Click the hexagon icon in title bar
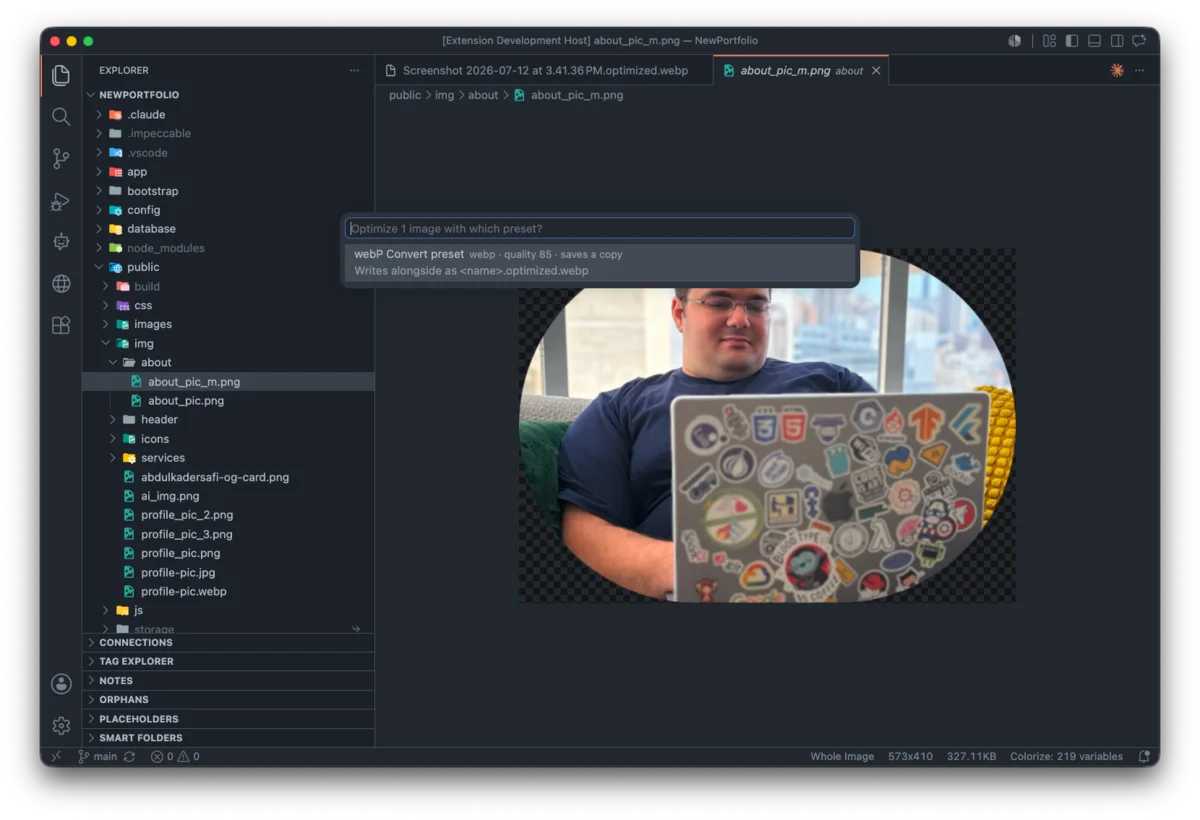The height and width of the screenshot is (820, 1200). click(x=1015, y=41)
